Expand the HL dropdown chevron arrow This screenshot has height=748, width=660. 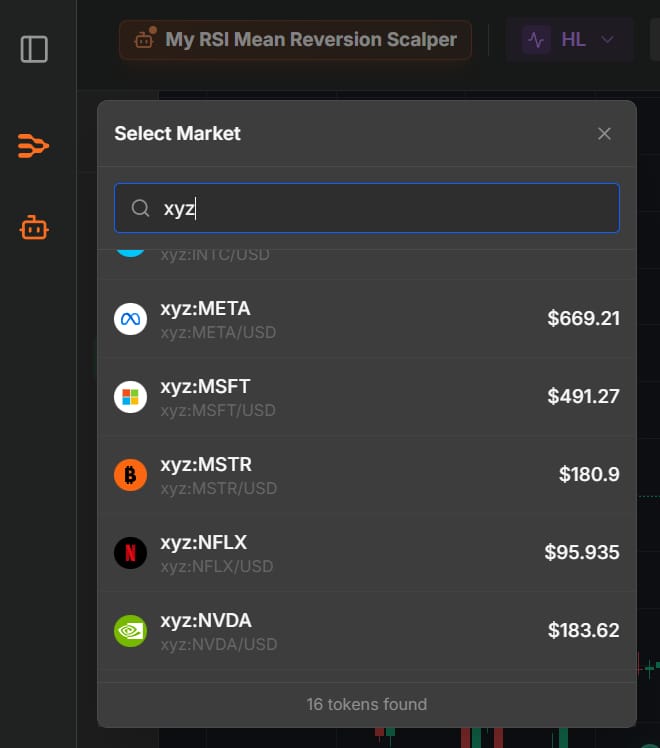click(x=607, y=40)
